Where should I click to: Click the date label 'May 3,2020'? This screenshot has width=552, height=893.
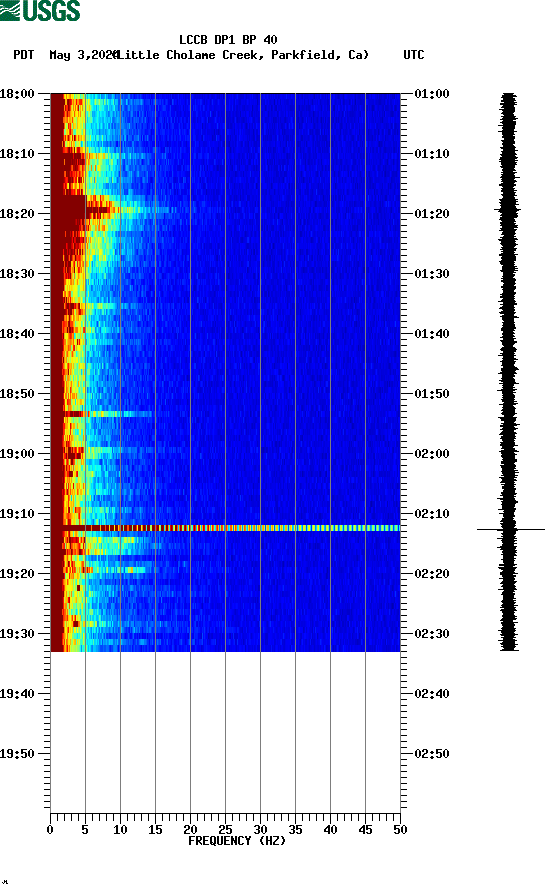(83, 55)
